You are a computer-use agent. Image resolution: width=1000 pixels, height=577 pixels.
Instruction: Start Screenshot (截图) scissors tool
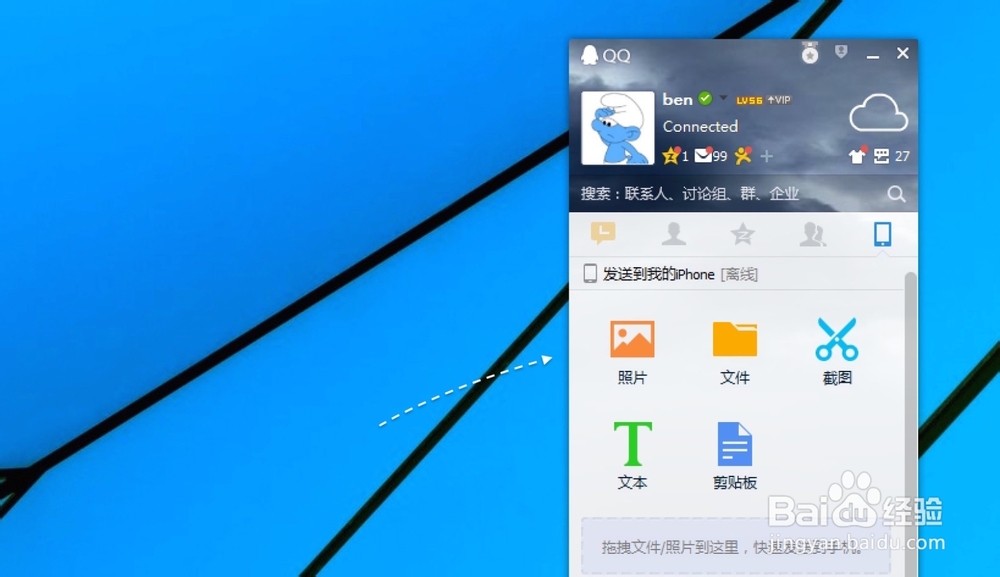tap(837, 352)
